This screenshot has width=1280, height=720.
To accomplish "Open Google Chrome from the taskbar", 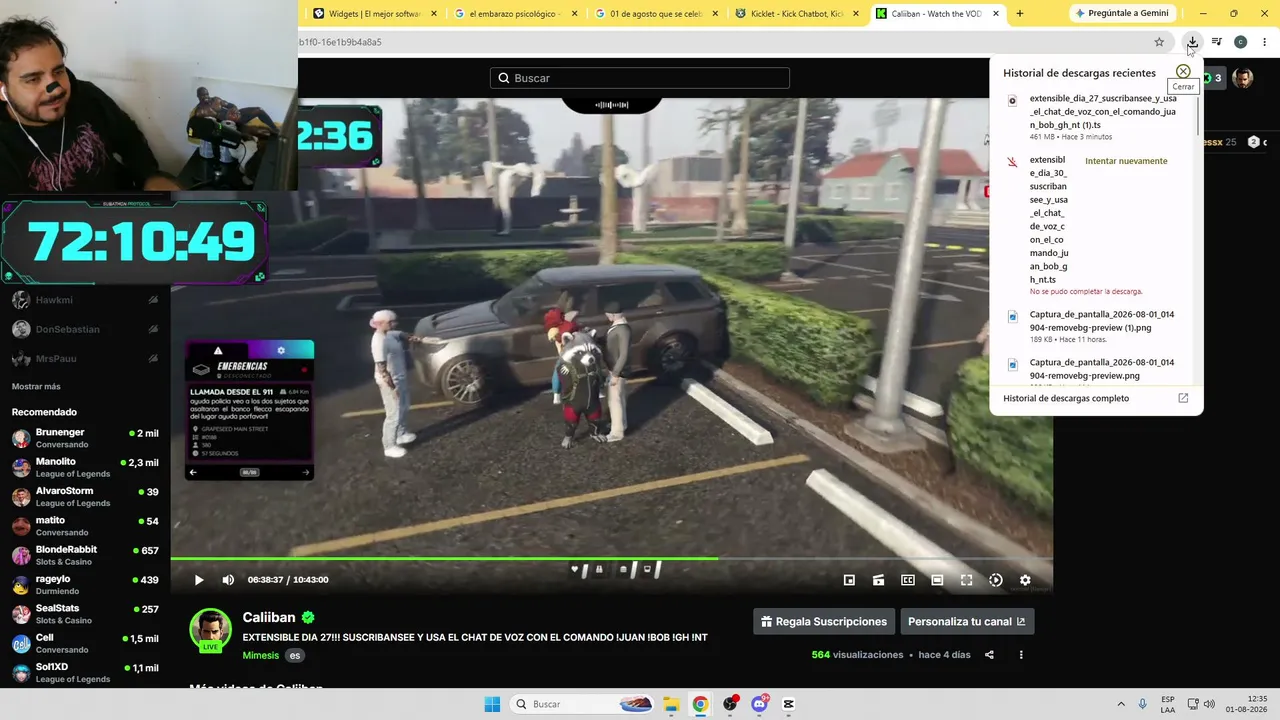I will point(700,704).
